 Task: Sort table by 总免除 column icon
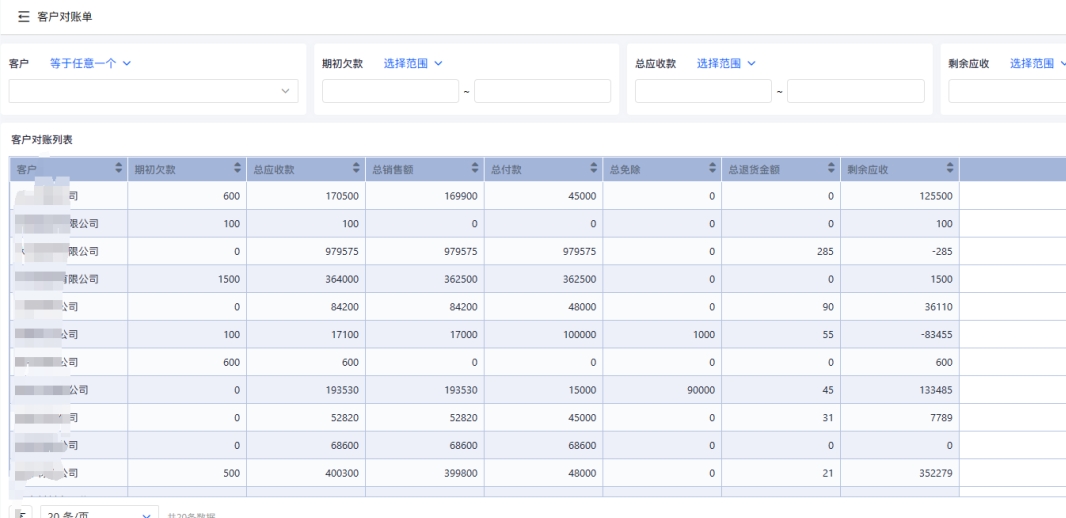click(712, 169)
